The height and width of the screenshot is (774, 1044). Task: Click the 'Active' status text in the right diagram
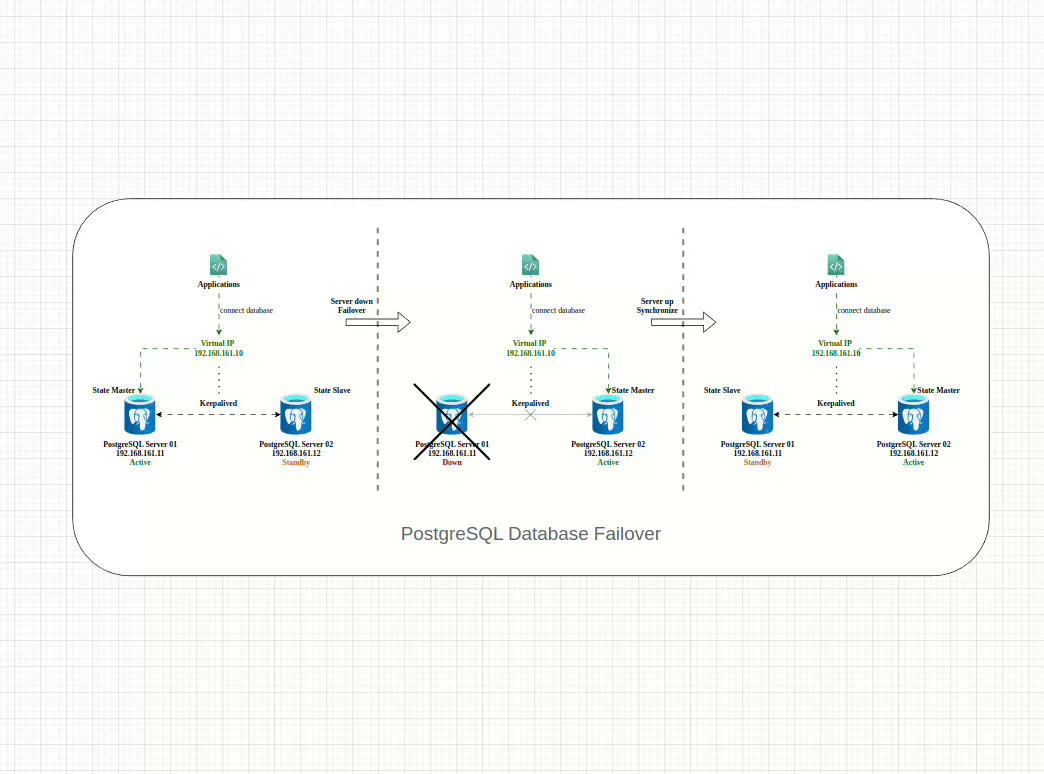(x=914, y=462)
